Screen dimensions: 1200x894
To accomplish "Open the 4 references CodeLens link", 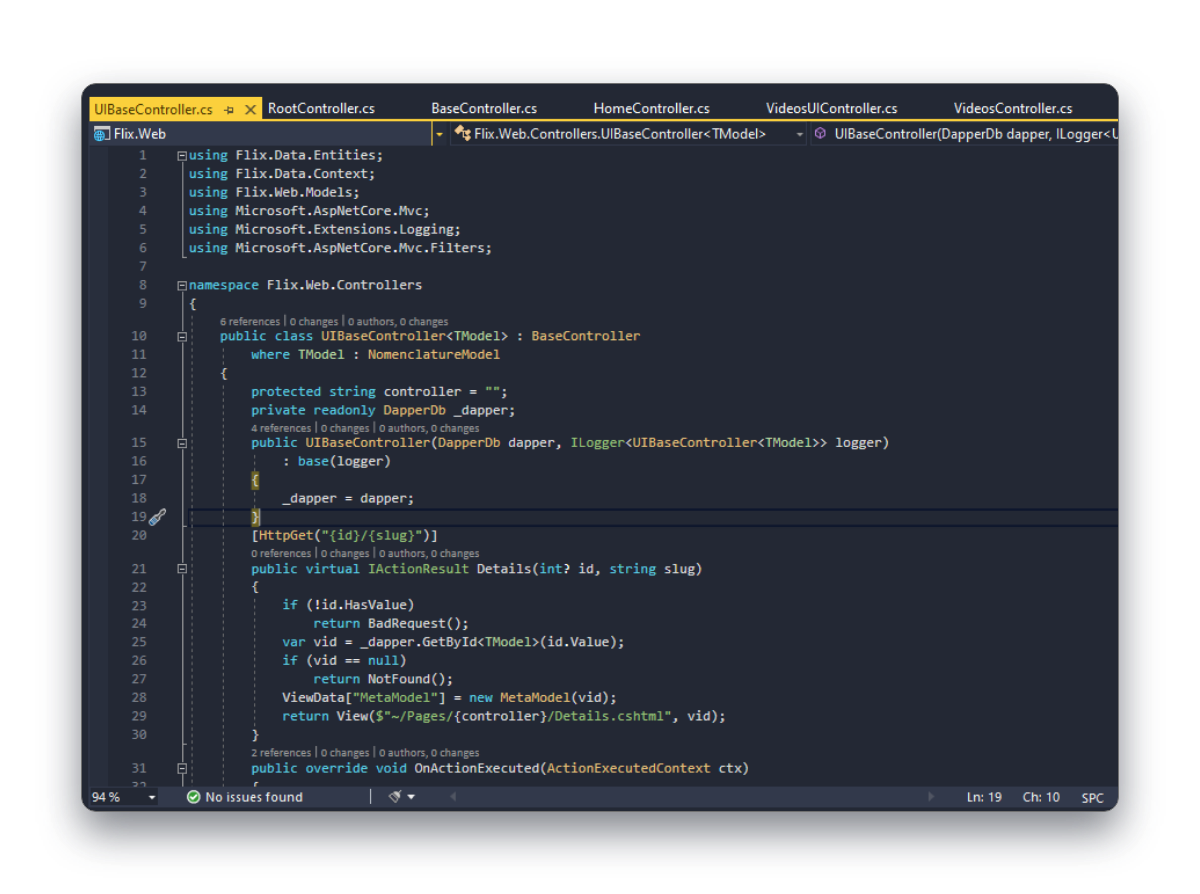I will (281, 428).
